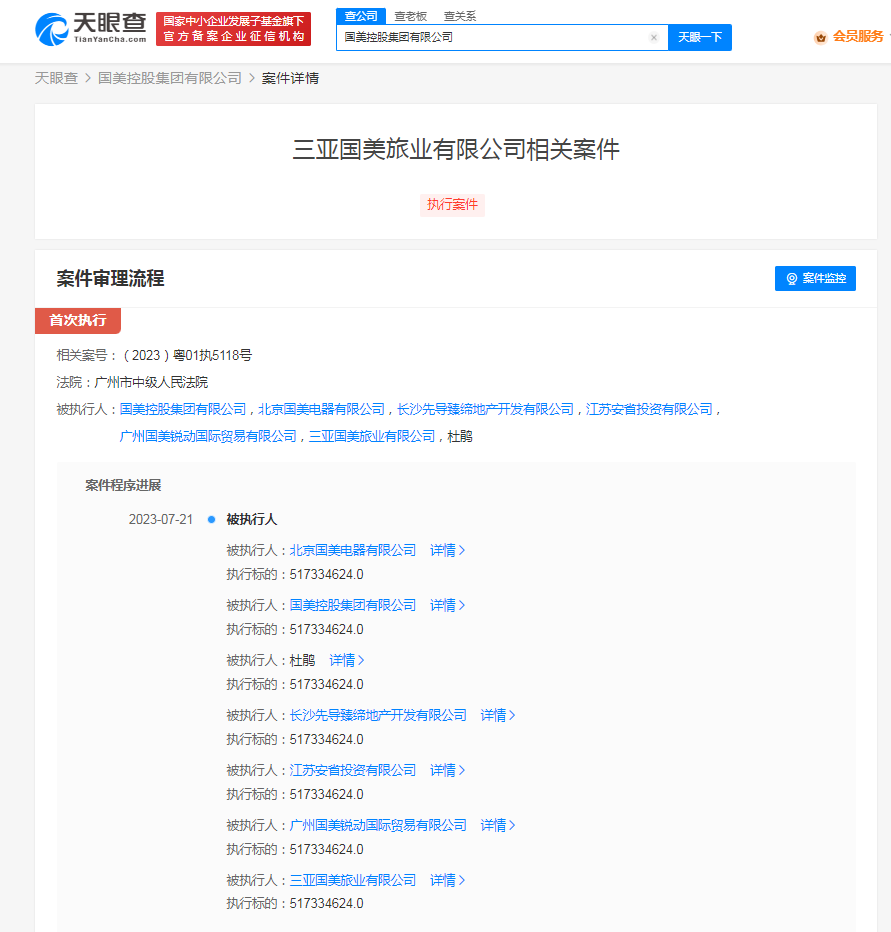Click the 案件审理流程 heading
The height and width of the screenshot is (932, 891).
111,278
